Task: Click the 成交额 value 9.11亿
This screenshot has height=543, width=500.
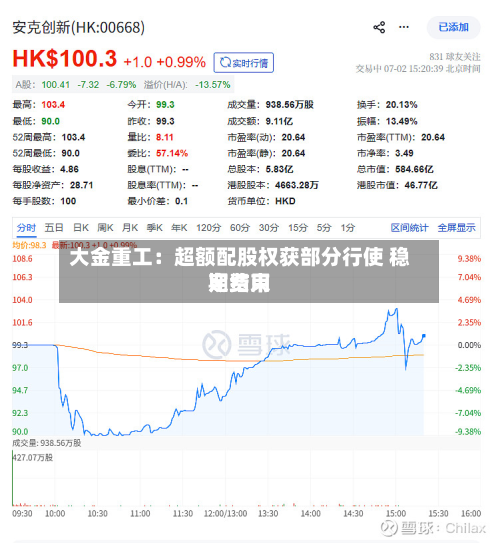Action: tap(279, 121)
